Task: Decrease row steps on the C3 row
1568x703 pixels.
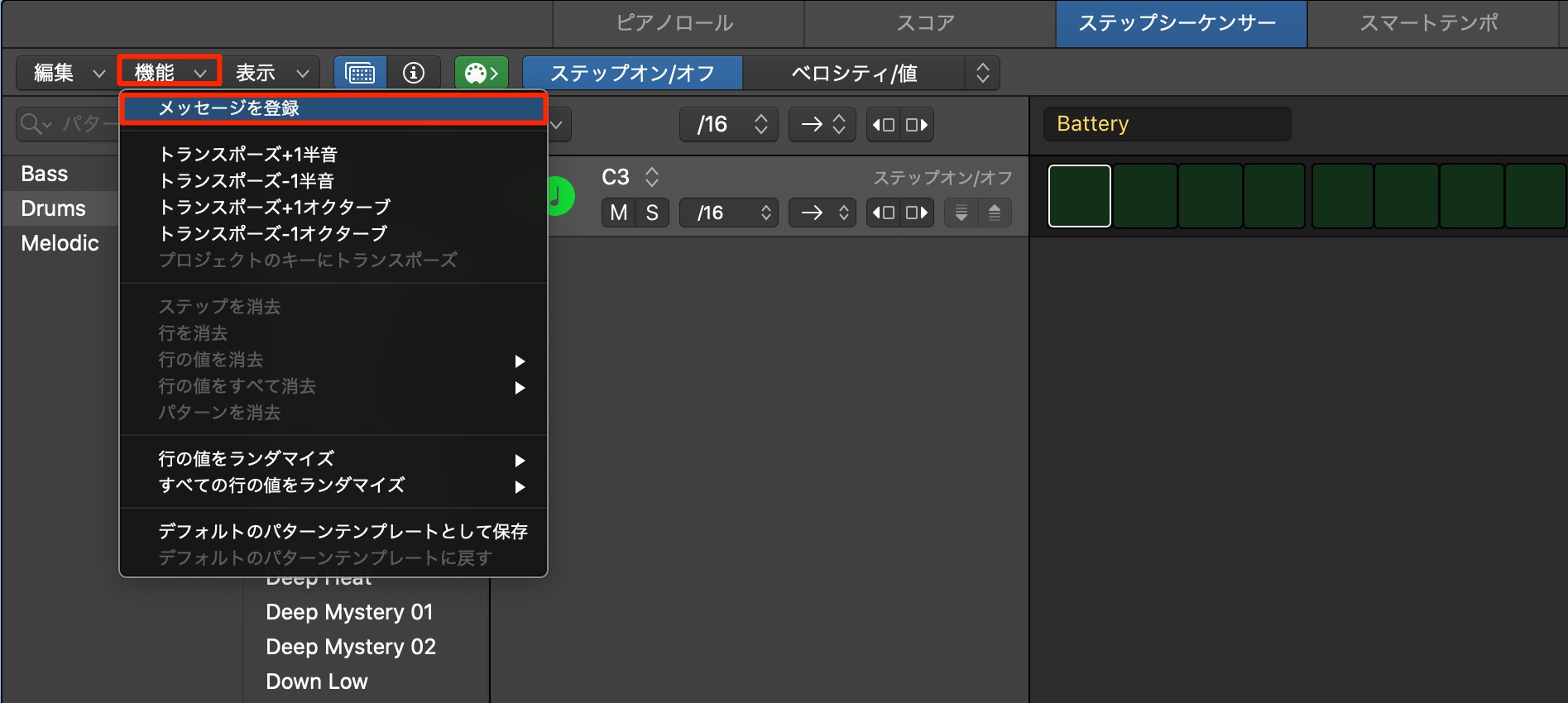Action: (x=884, y=213)
